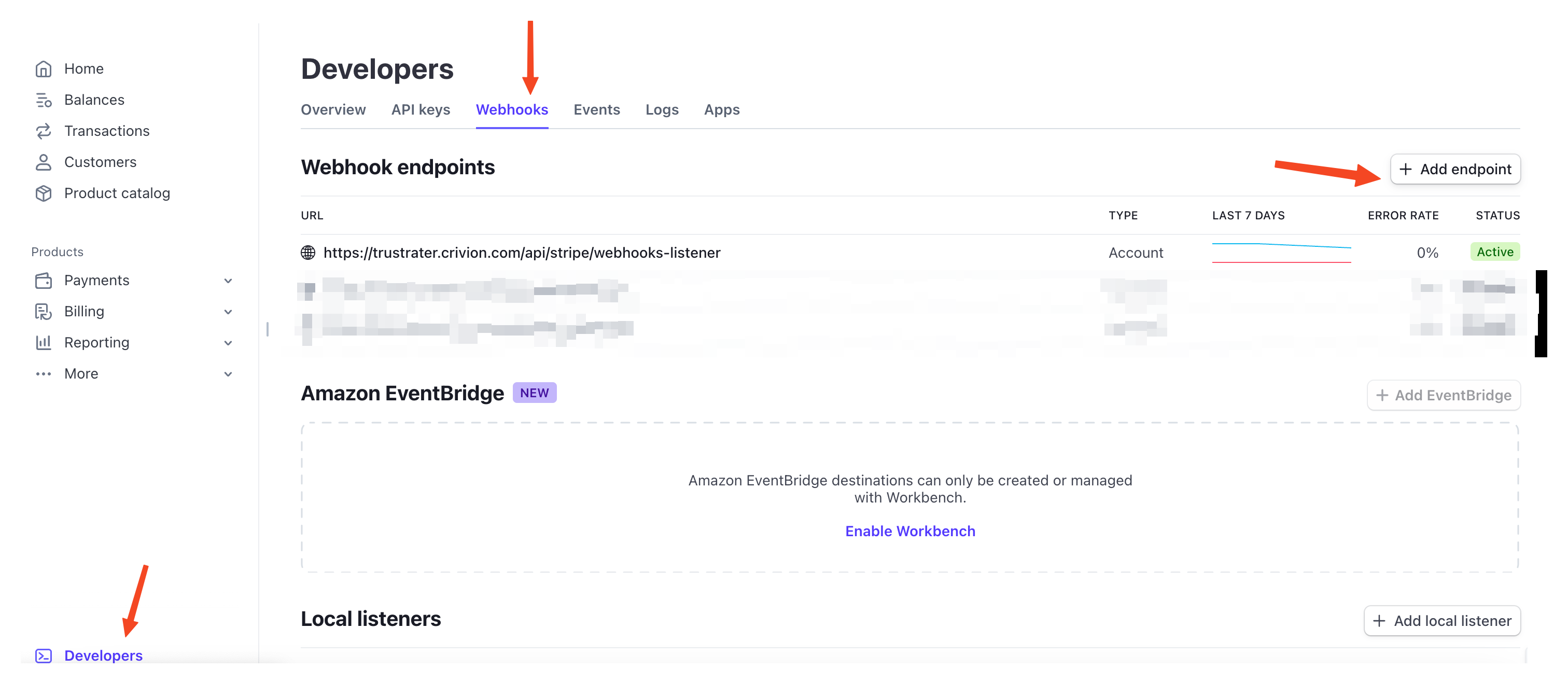The image size is (1568, 684).
Task: Open the trustrater webhooks-listener endpoint row
Action: click(522, 253)
